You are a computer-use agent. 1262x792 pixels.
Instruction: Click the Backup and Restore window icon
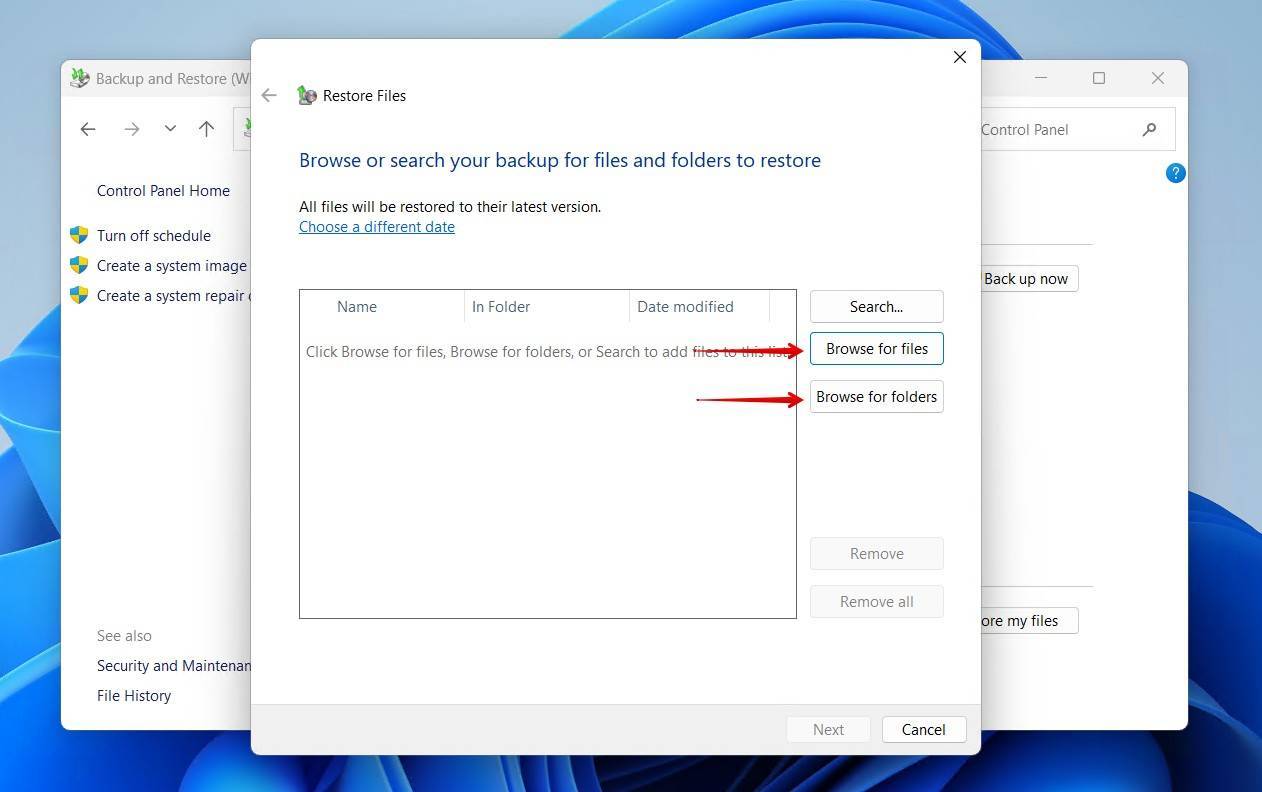[80, 78]
